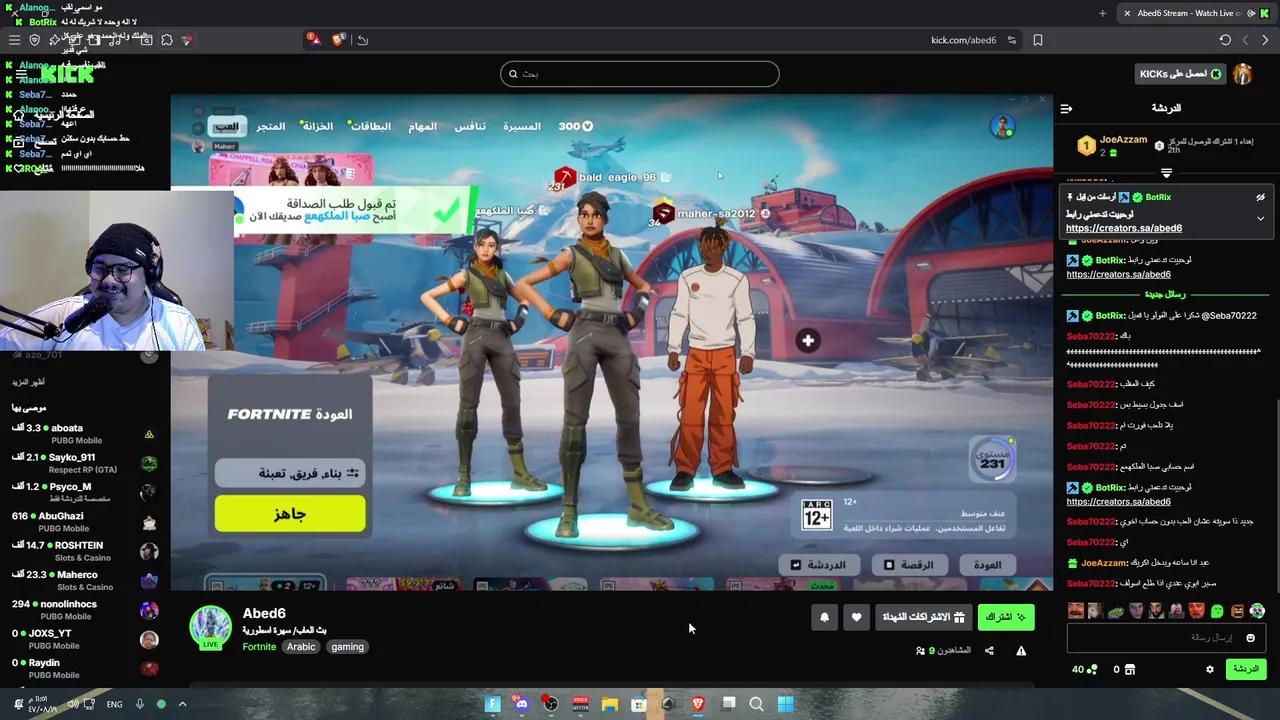Click the report warning triangle icon
The image size is (1280, 720).
tap(1021, 651)
